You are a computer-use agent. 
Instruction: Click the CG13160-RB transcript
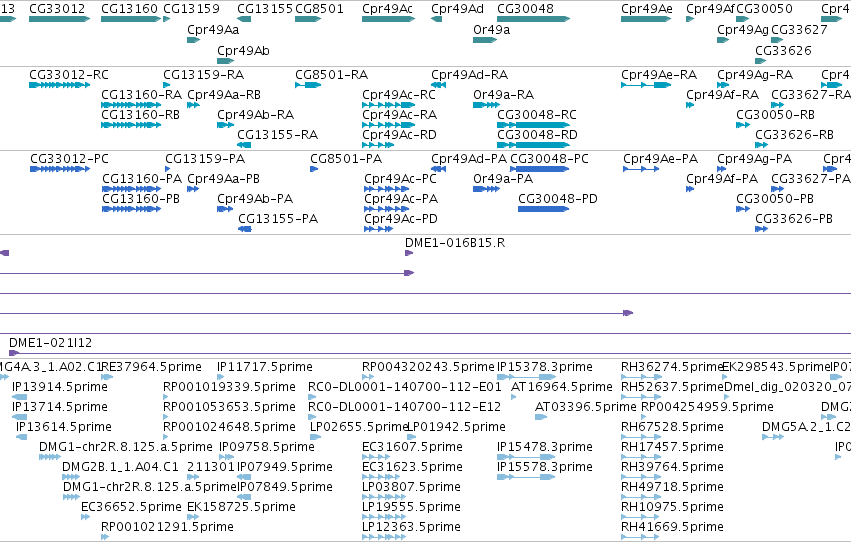pyautogui.click(x=131, y=125)
